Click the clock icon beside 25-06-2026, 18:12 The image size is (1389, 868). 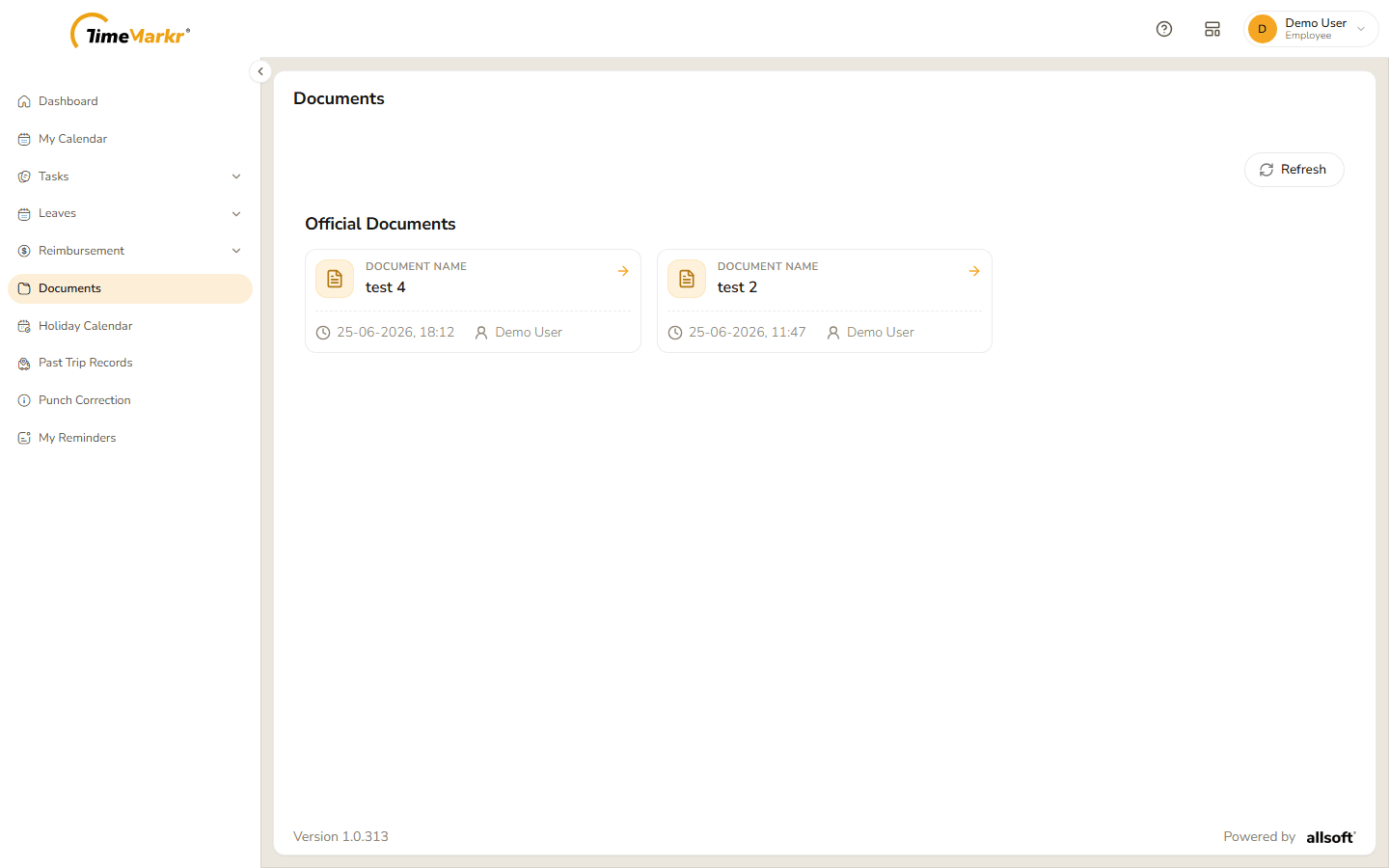[x=323, y=333]
